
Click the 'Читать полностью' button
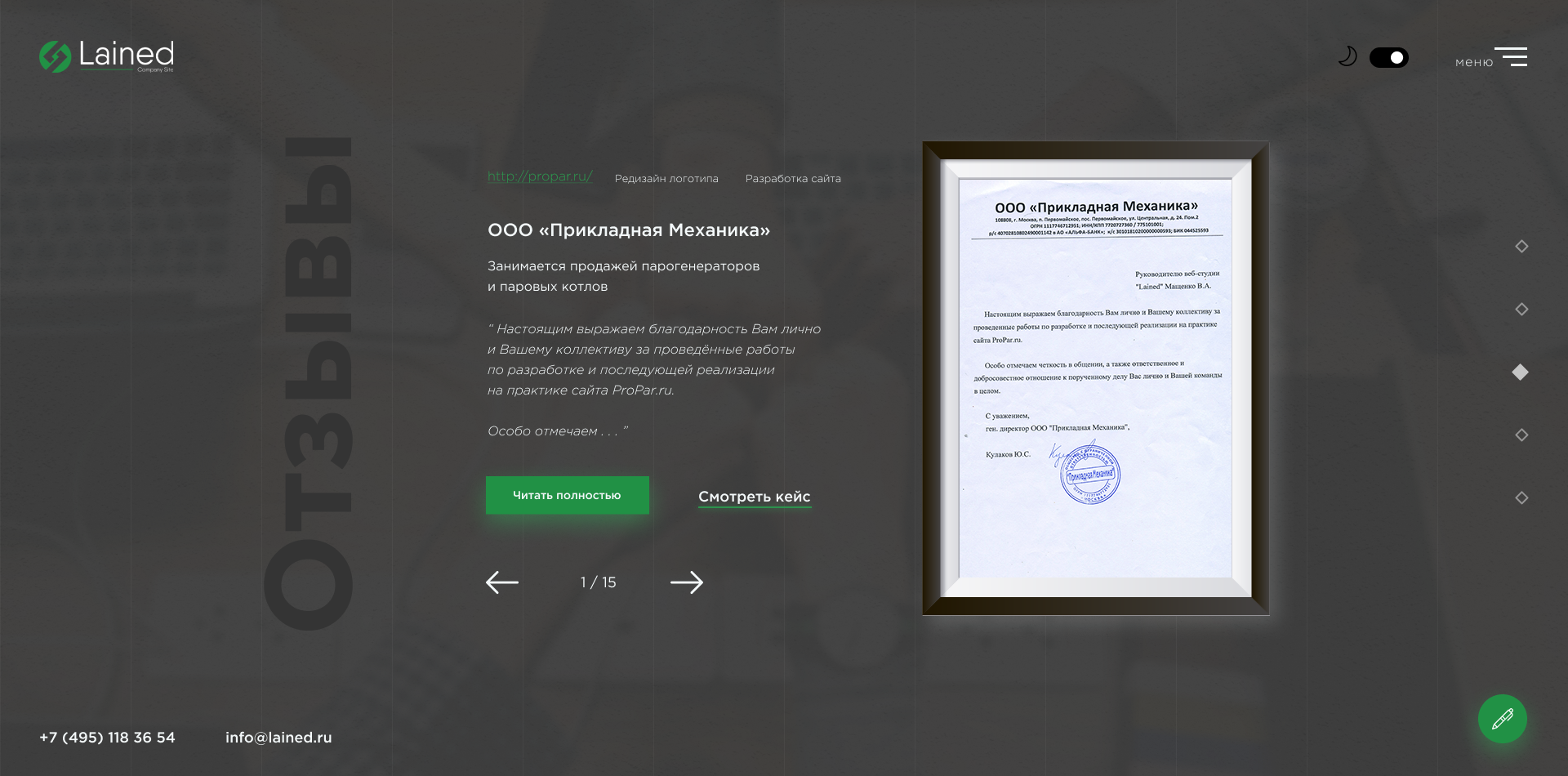tap(568, 495)
